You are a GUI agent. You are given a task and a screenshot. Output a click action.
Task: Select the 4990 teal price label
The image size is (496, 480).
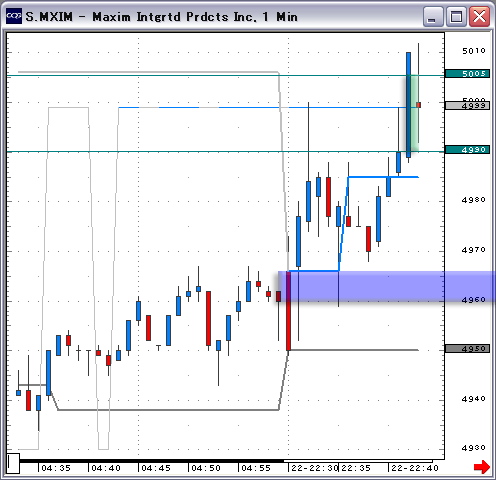[x=467, y=149]
